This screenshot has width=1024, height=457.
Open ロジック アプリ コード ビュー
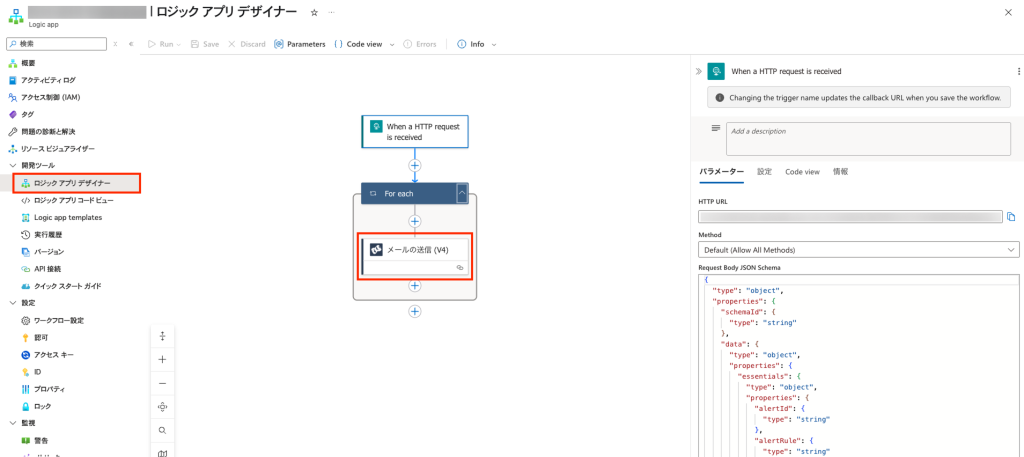coord(72,200)
